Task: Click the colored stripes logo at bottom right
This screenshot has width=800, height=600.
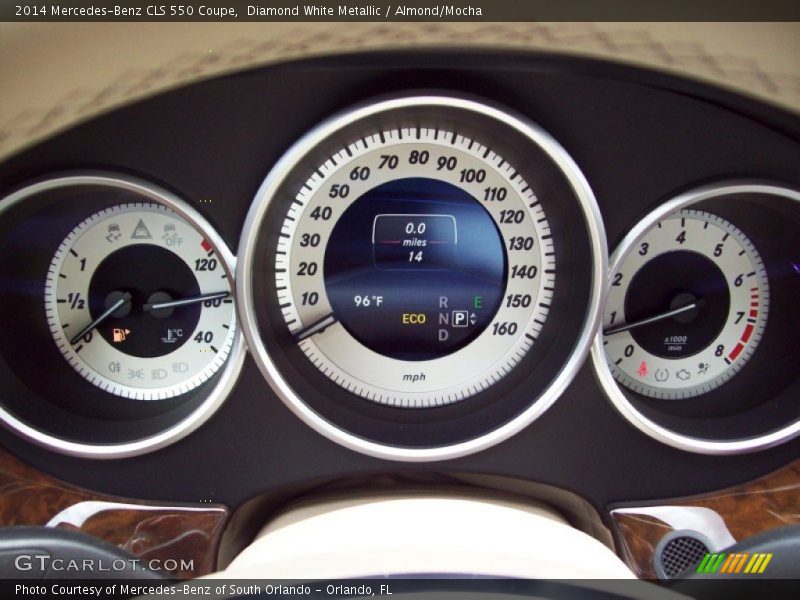Action: [x=735, y=563]
